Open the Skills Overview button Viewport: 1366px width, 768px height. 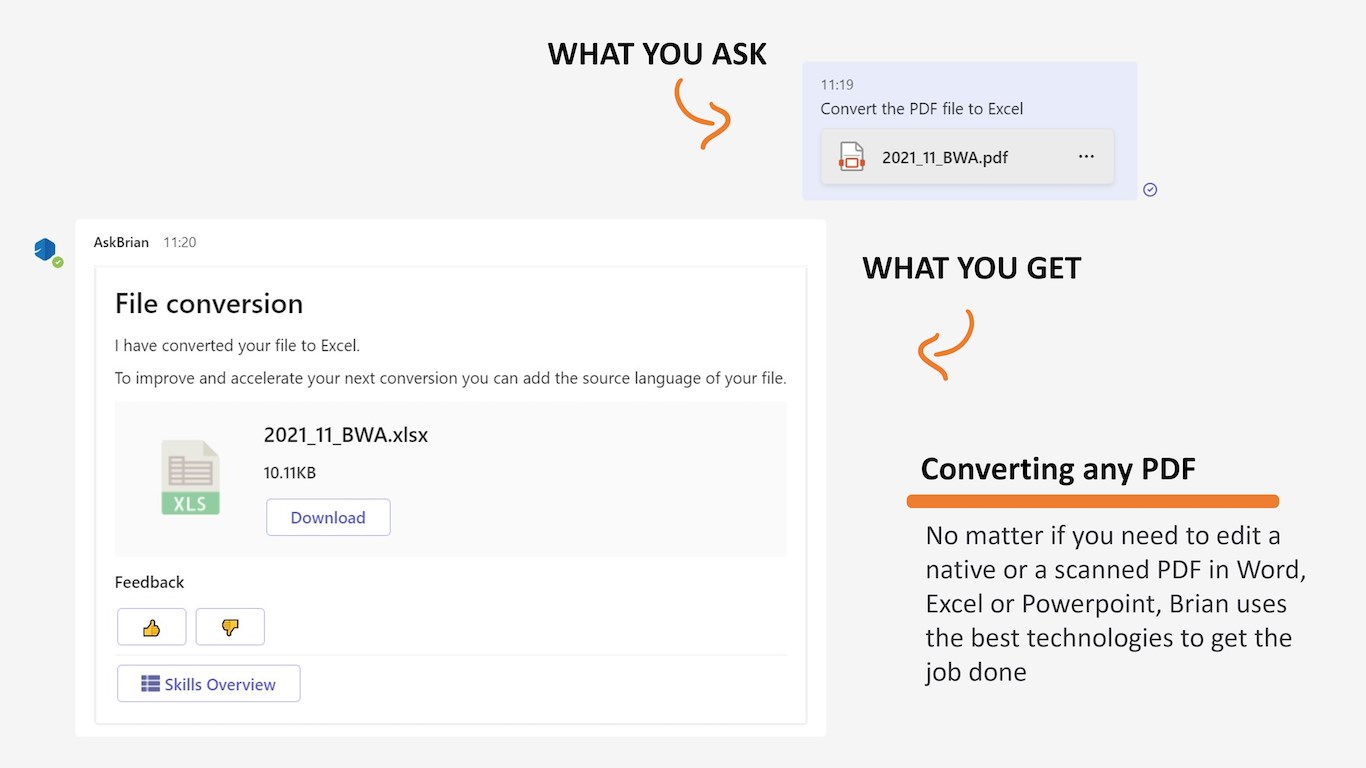coord(208,684)
